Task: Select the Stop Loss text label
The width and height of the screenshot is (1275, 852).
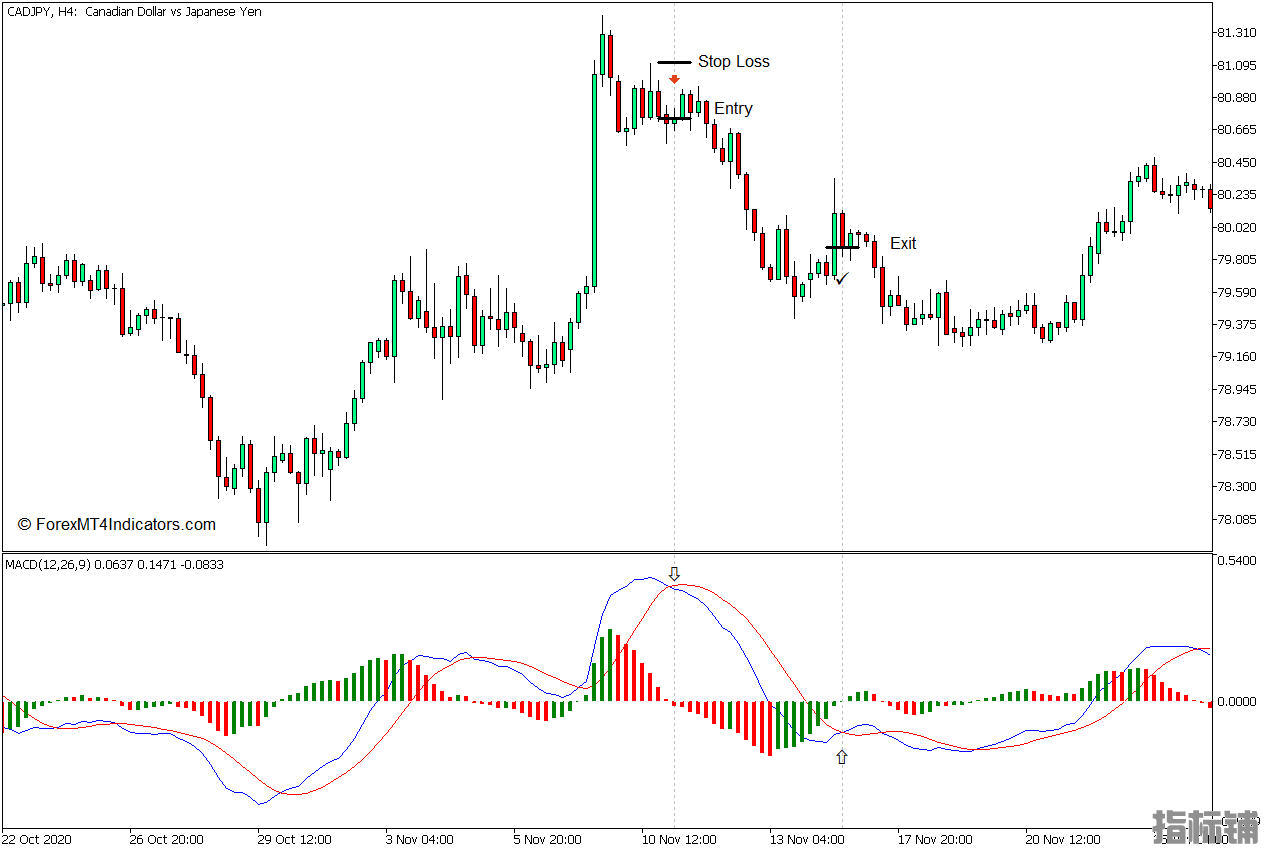Action: 734,62
